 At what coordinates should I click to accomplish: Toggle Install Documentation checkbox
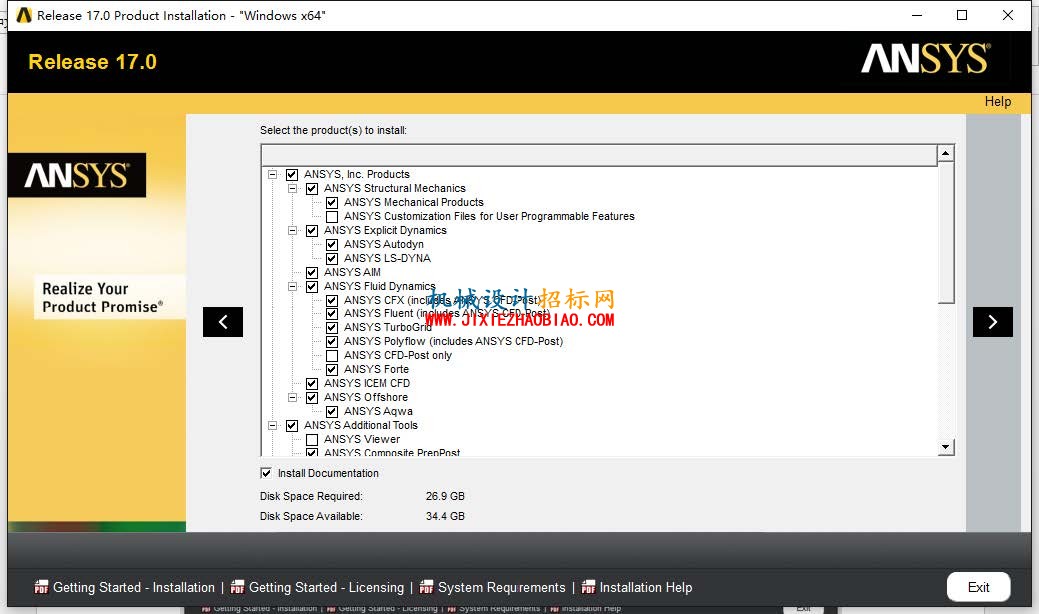(266, 473)
